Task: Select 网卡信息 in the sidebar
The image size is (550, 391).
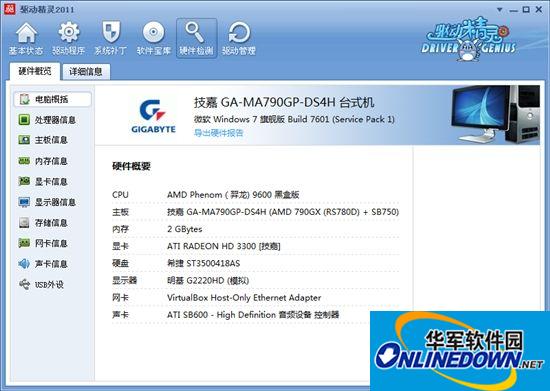Action: coord(43,243)
